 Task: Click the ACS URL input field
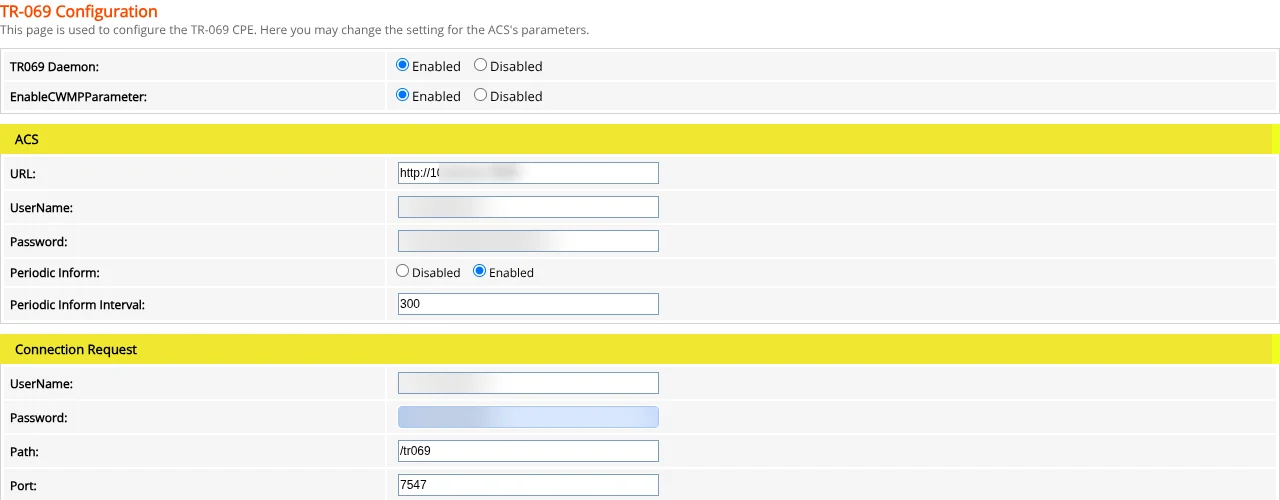528,173
